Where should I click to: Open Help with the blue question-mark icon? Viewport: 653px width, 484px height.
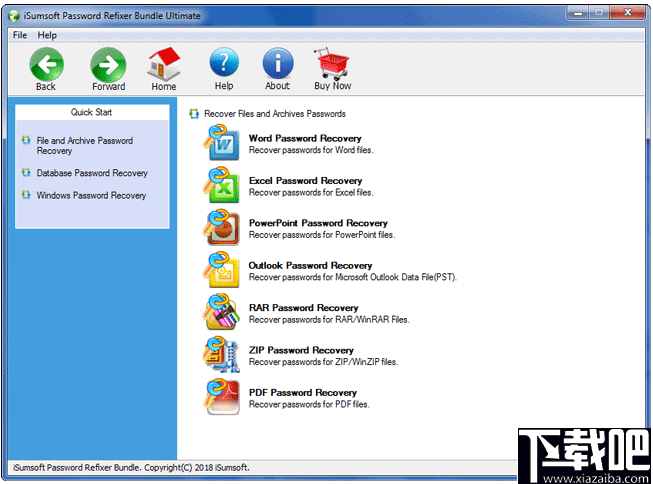[x=224, y=63]
